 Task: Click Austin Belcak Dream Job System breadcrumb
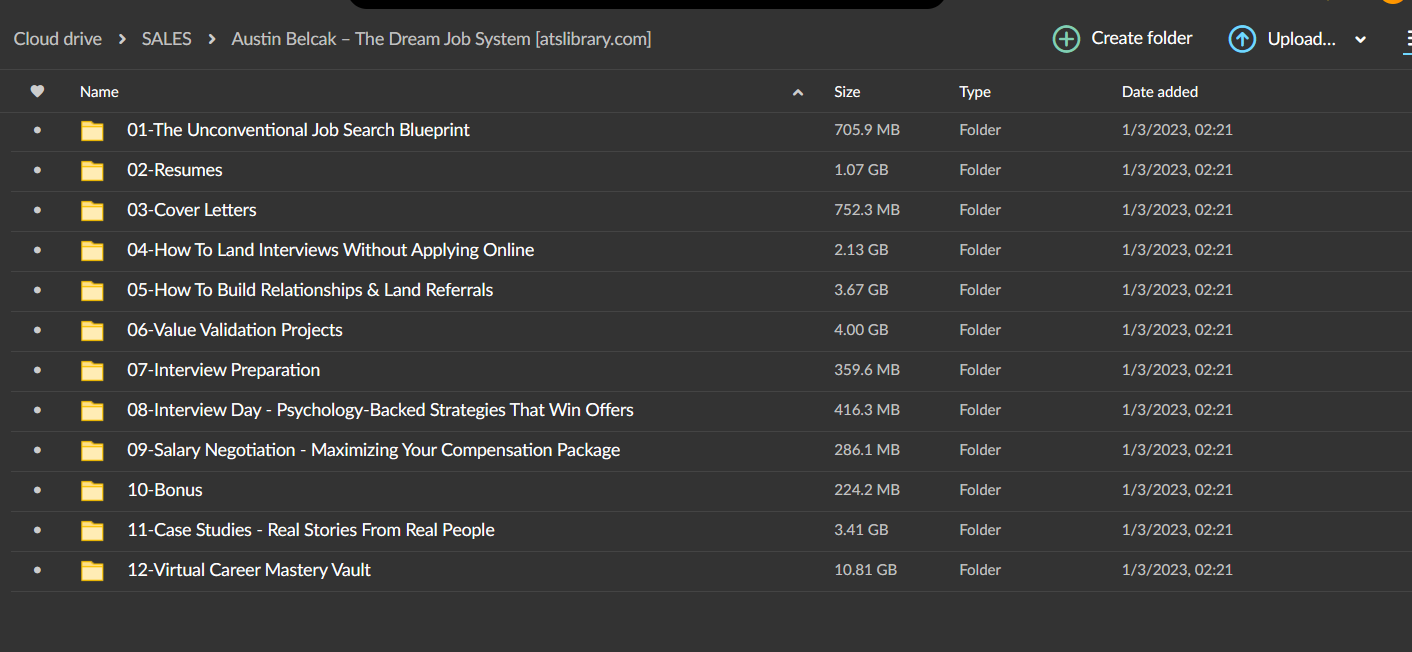[x=441, y=39]
